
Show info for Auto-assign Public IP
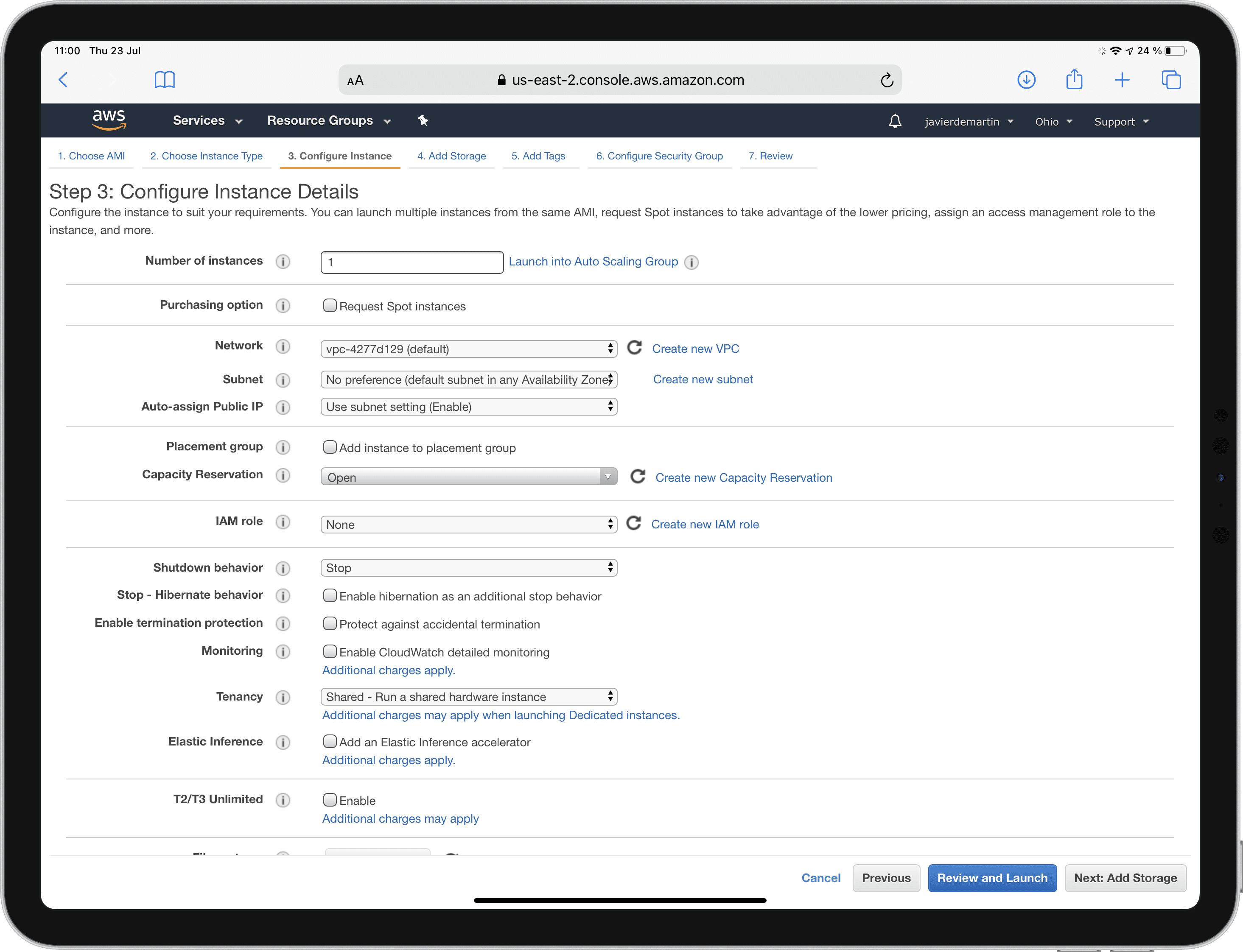[283, 408]
